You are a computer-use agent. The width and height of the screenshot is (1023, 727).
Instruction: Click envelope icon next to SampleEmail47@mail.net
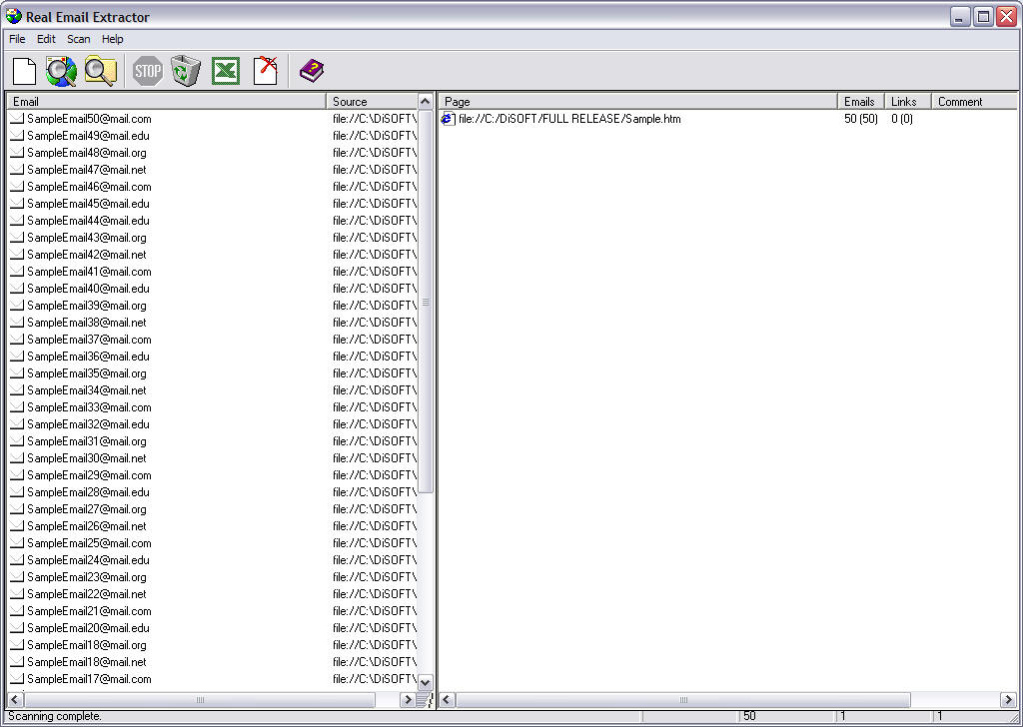pos(17,170)
